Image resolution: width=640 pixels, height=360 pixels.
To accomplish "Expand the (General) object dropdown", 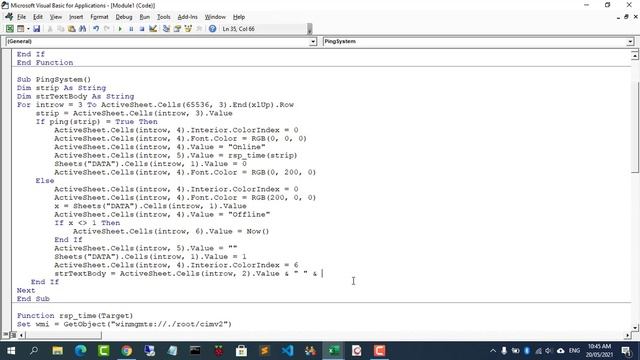I will pos(313,41).
